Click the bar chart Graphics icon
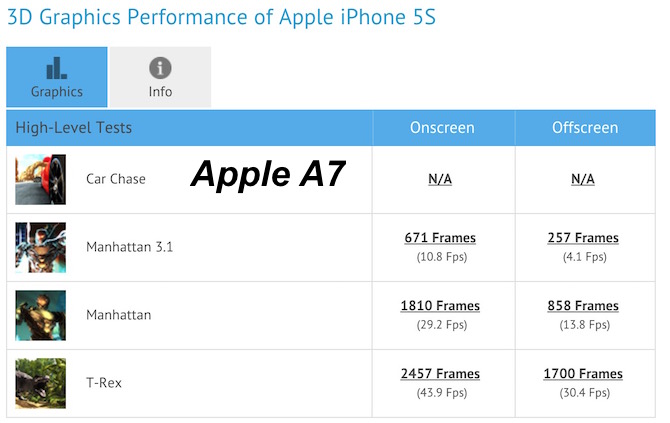Screen dimensions: 670x423 point(56,68)
